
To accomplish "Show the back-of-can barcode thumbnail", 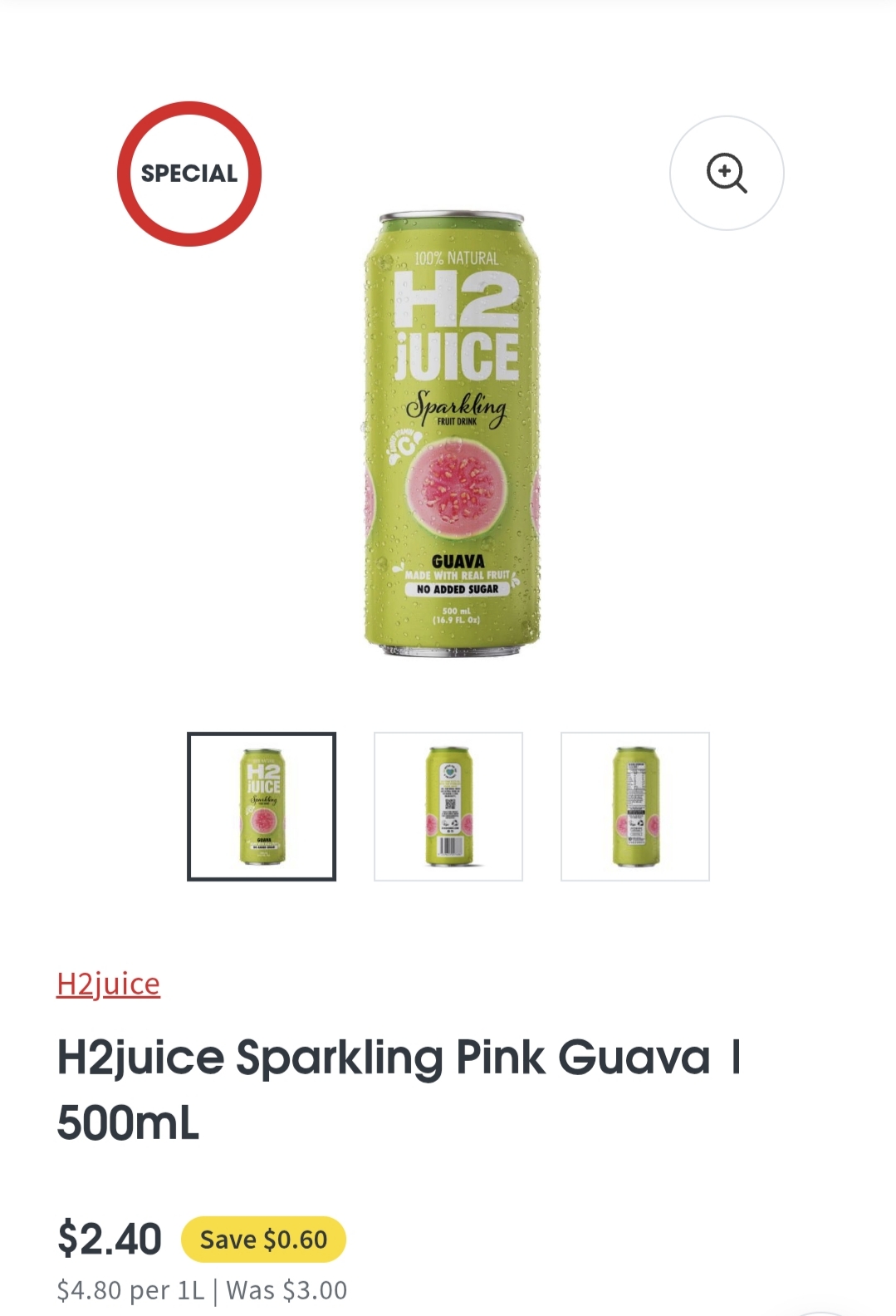I will [448, 806].
